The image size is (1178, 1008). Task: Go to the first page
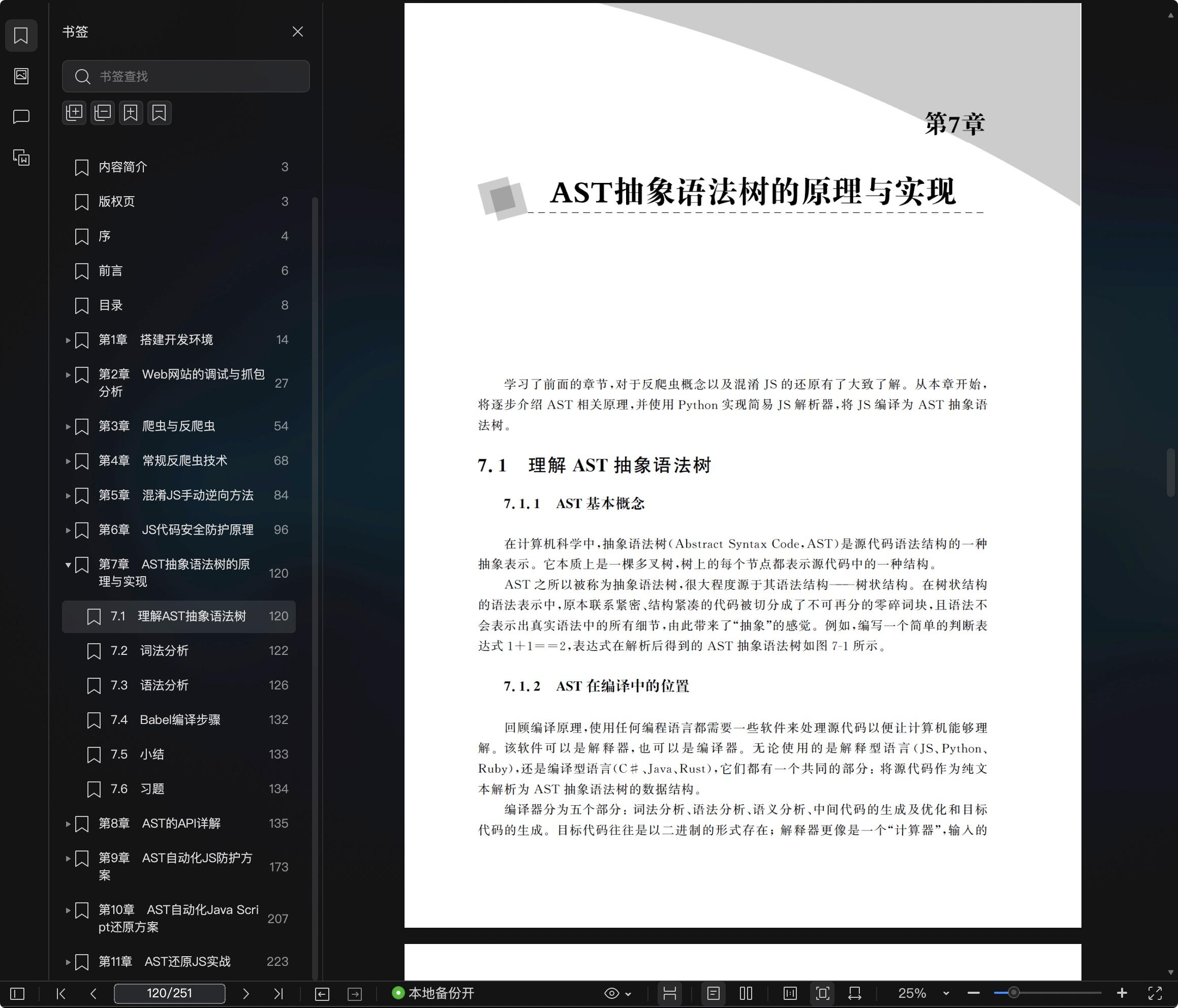click(x=61, y=993)
